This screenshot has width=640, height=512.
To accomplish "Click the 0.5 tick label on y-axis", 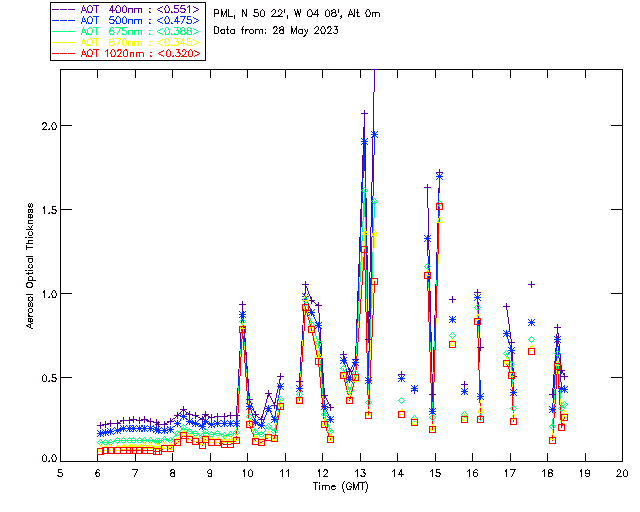I will point(47,378).
